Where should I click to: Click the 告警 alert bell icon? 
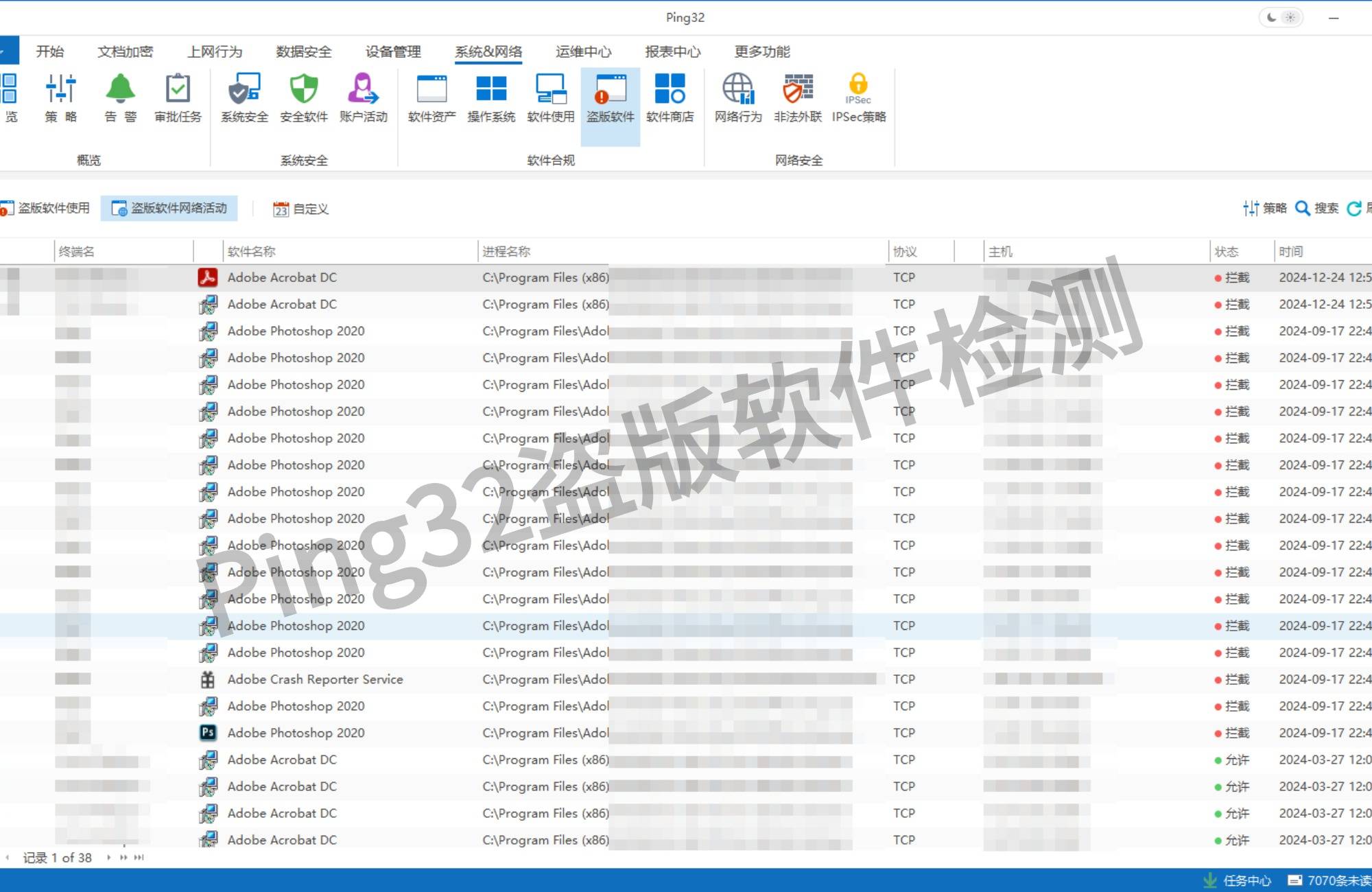click(119, 91)
